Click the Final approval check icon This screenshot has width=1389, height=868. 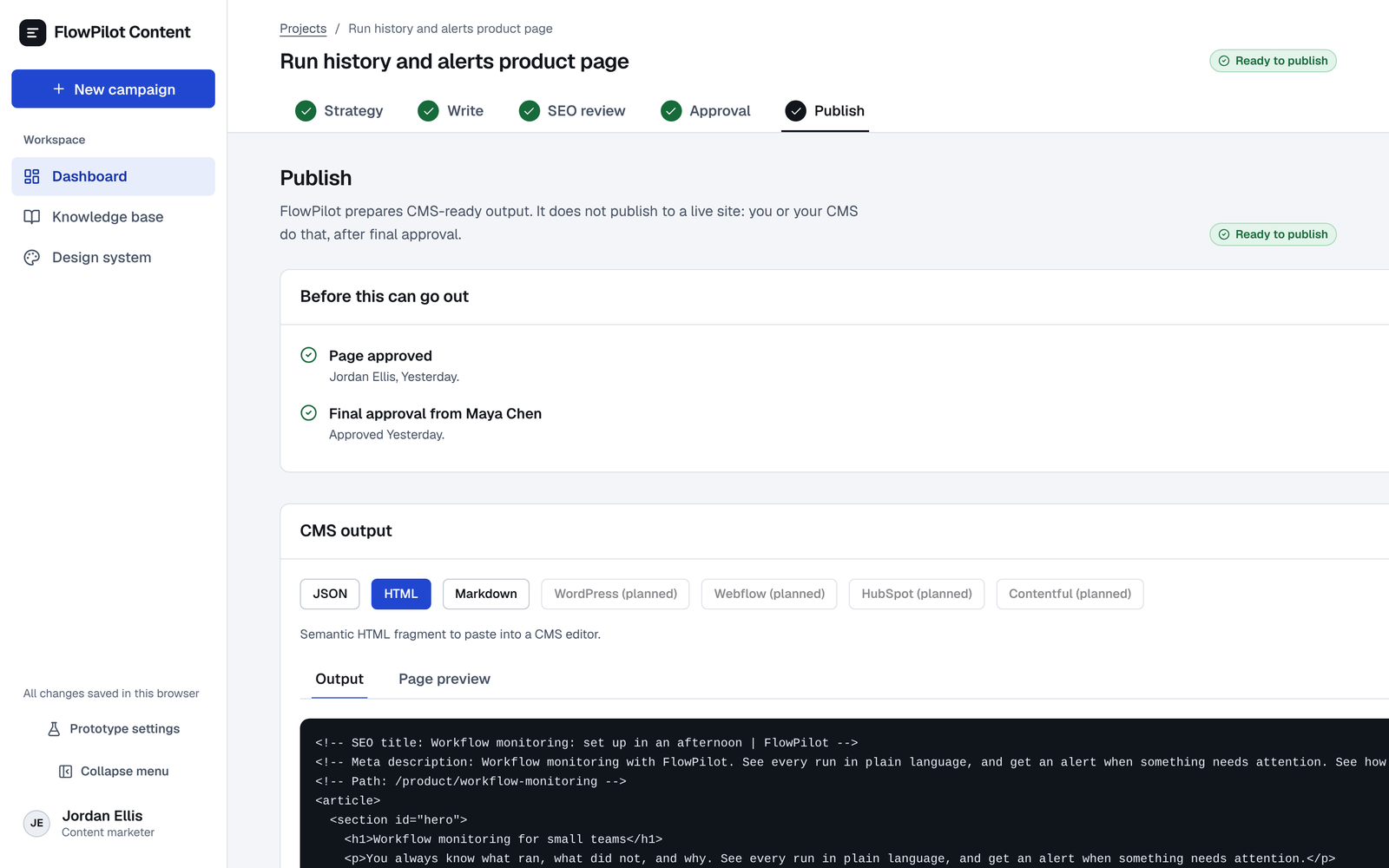(x=308, y=413)
